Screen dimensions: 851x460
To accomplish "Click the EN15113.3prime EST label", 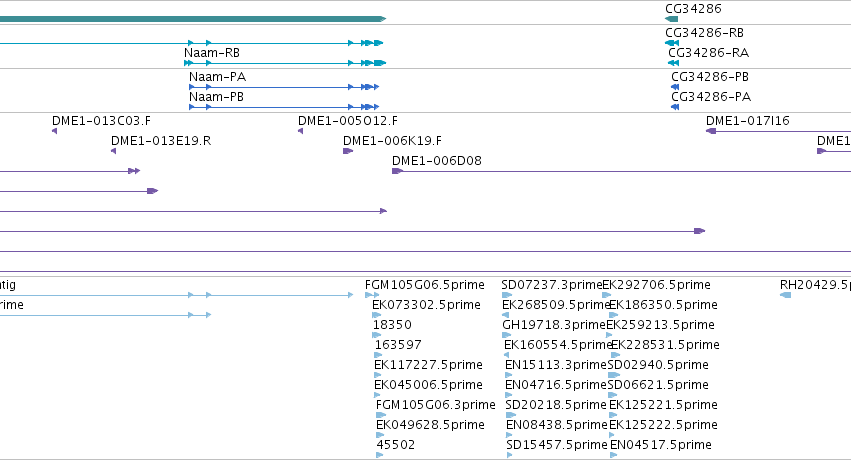I will pos(556,365).
